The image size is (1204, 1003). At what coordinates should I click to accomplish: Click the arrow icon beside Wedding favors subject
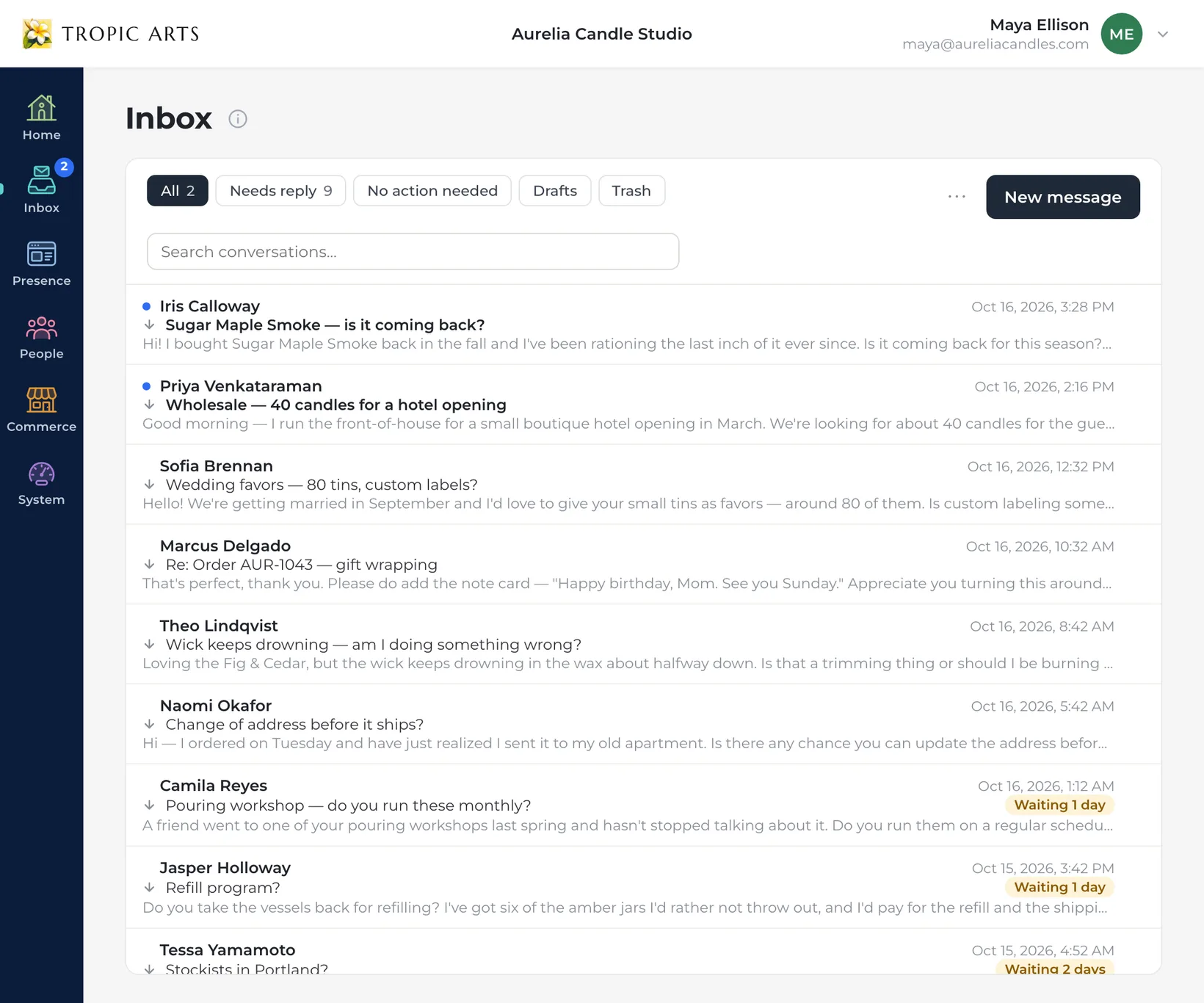click(x=149, y=485)
